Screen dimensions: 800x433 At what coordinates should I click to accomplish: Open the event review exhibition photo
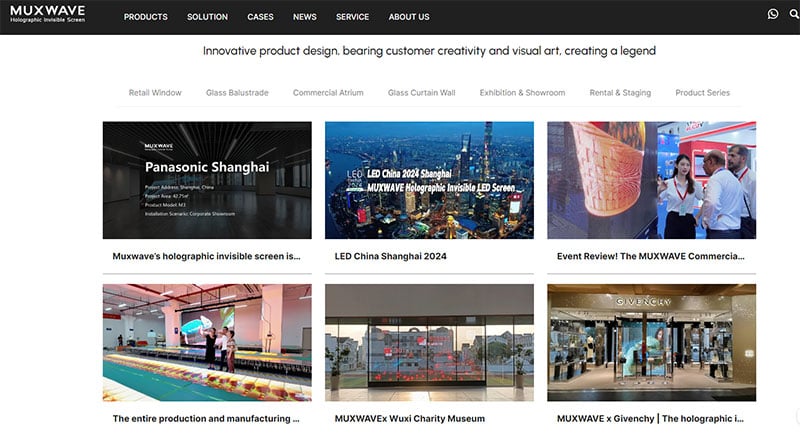coord(652,180)
